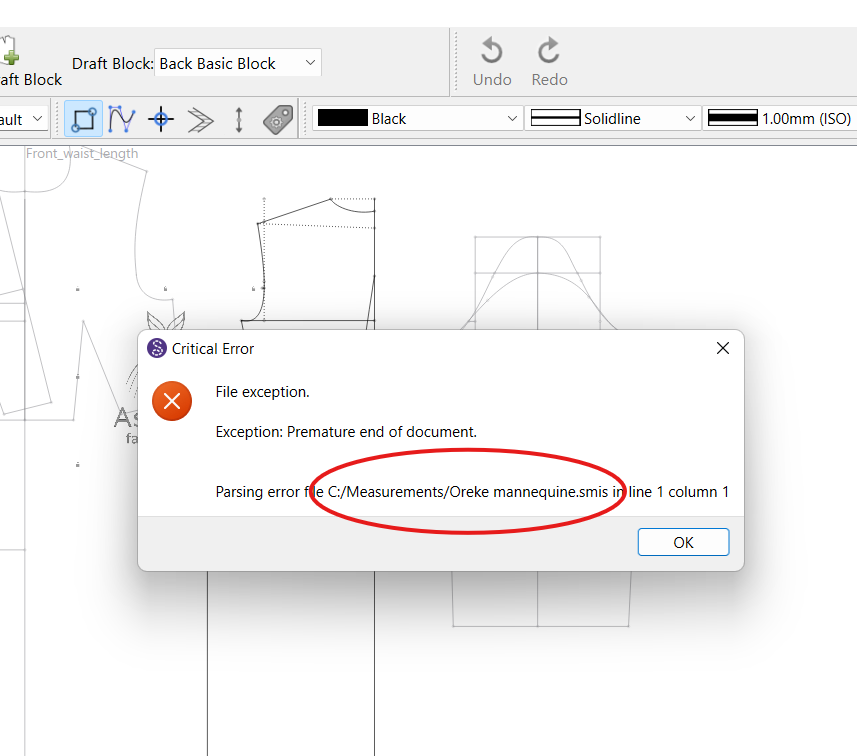857x756 pixels.
Task: Toggle the curve control points tool
Action: (x=122, y=119)
